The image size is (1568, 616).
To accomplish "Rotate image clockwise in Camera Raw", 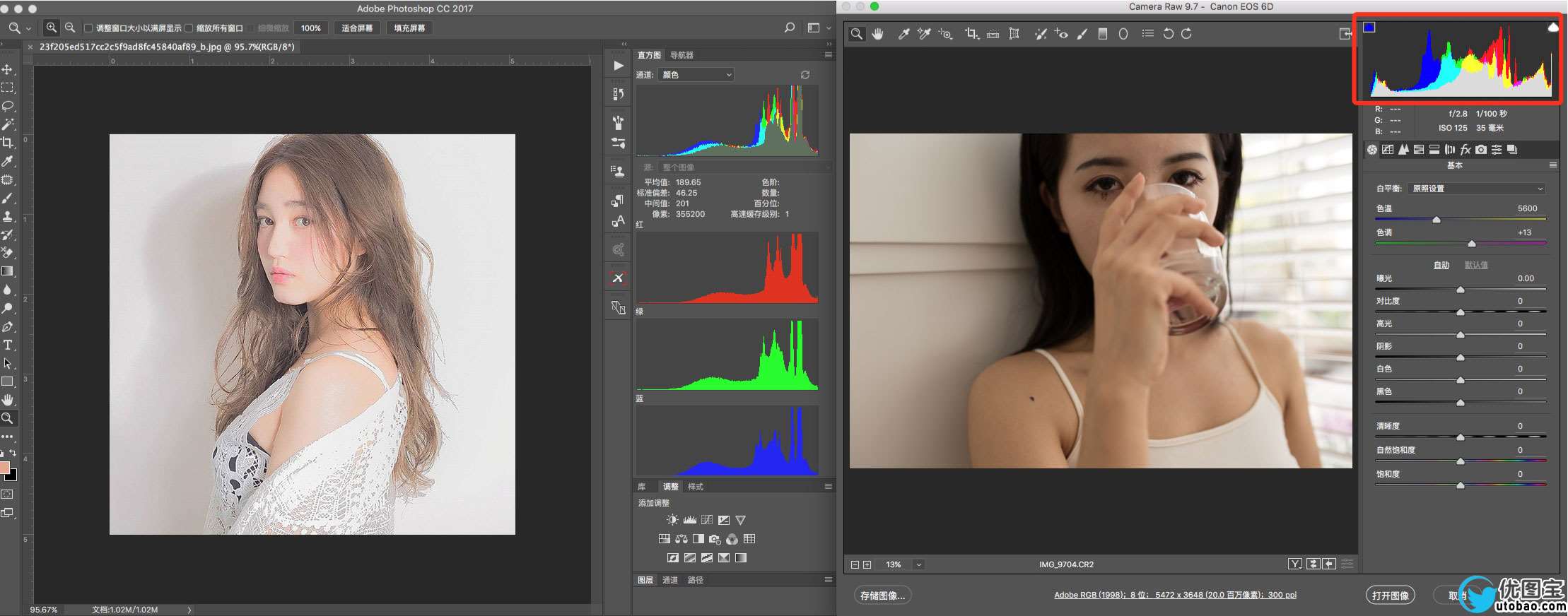I will (1187, 33).
